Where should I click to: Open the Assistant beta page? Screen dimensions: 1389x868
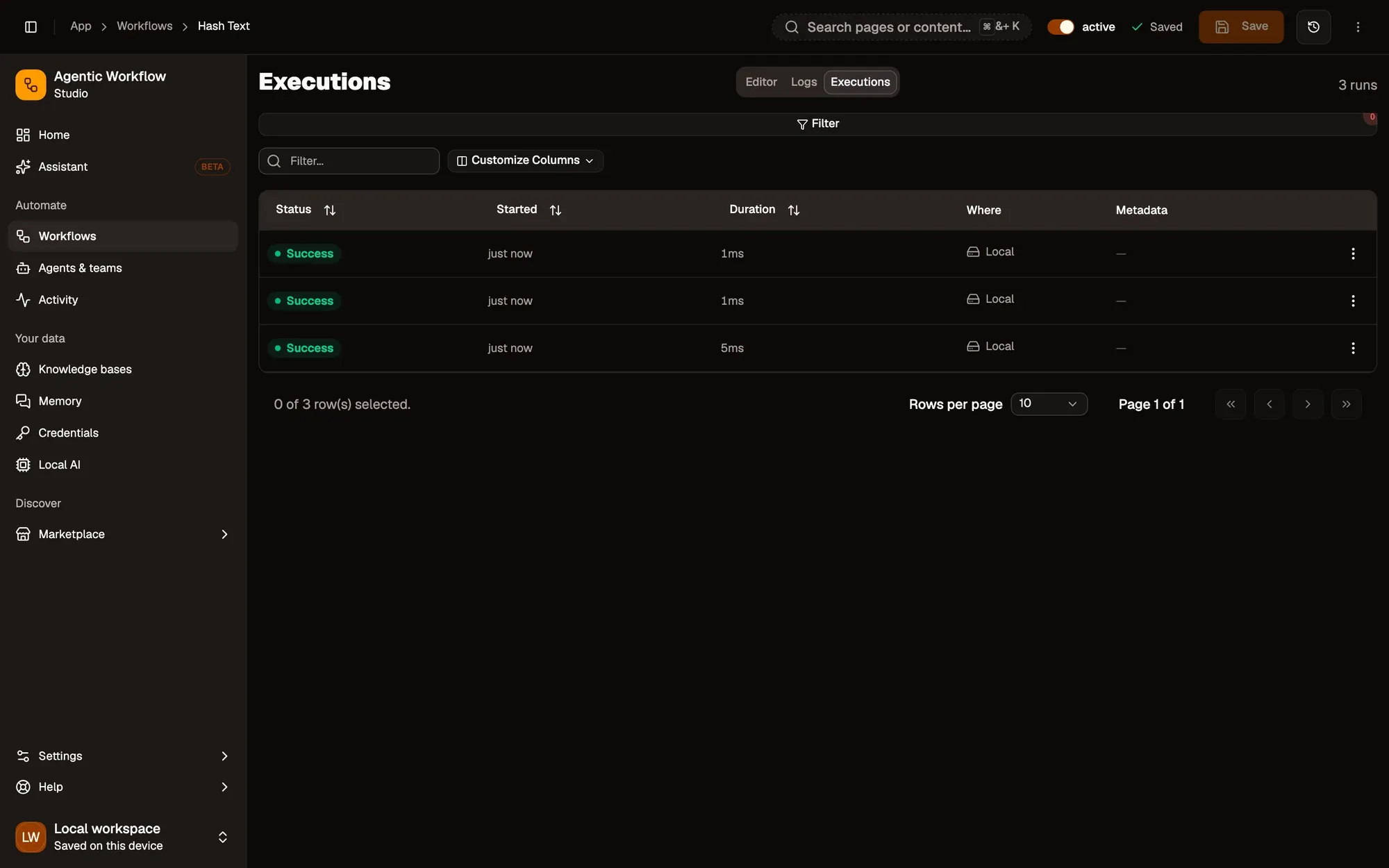[123, 167]
